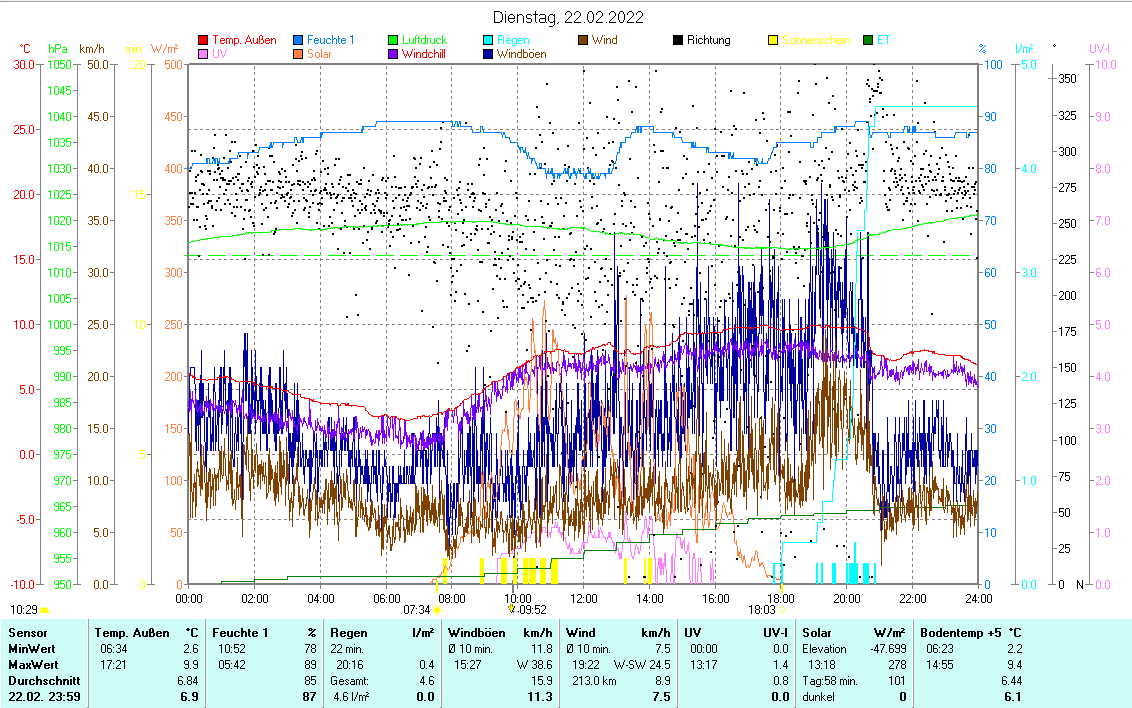Click the chart title Dienstag, 22.02.2022
This screenshot has width=1132, height=708.
point(568,17)
